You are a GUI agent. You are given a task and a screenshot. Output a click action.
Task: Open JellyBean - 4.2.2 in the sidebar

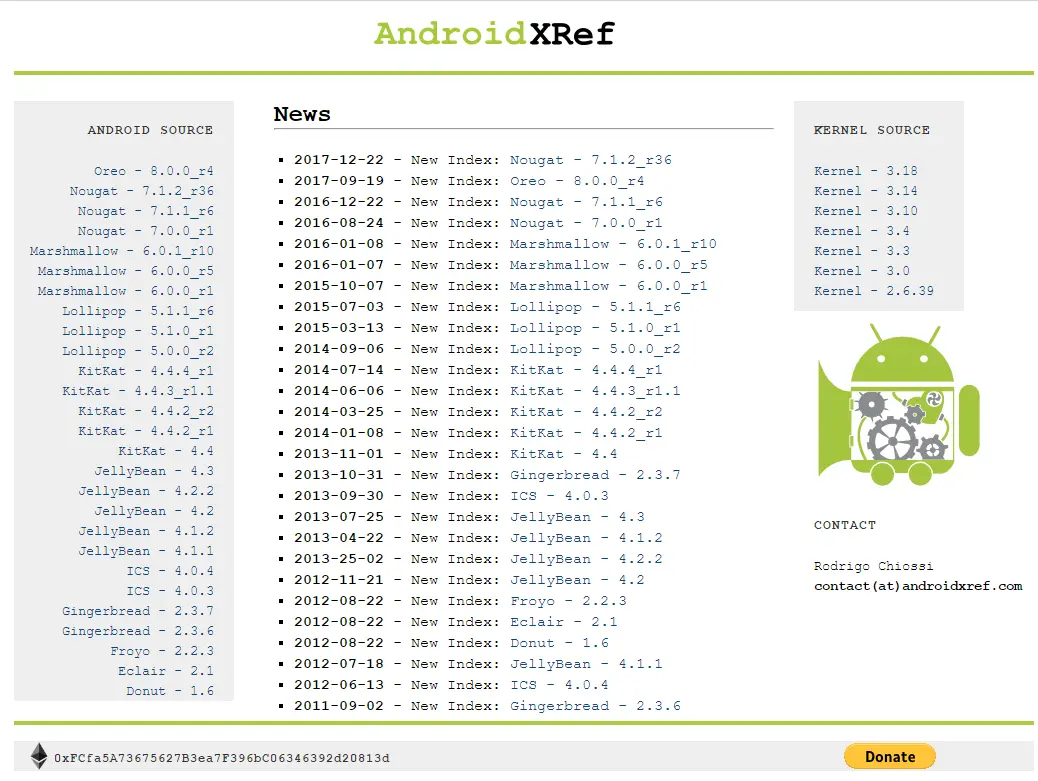(146, 491)
